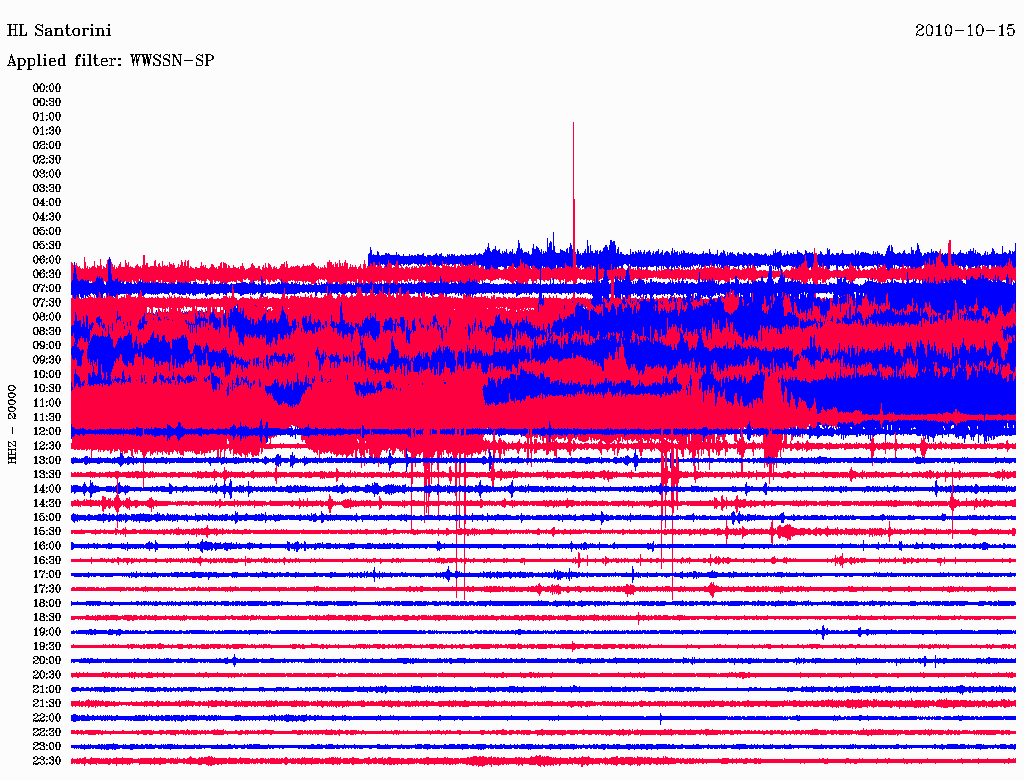Click the station title 'HL Santorini'
This screenshot has height=780, width=1024.
pyautogui.click(x=59, y=31)
